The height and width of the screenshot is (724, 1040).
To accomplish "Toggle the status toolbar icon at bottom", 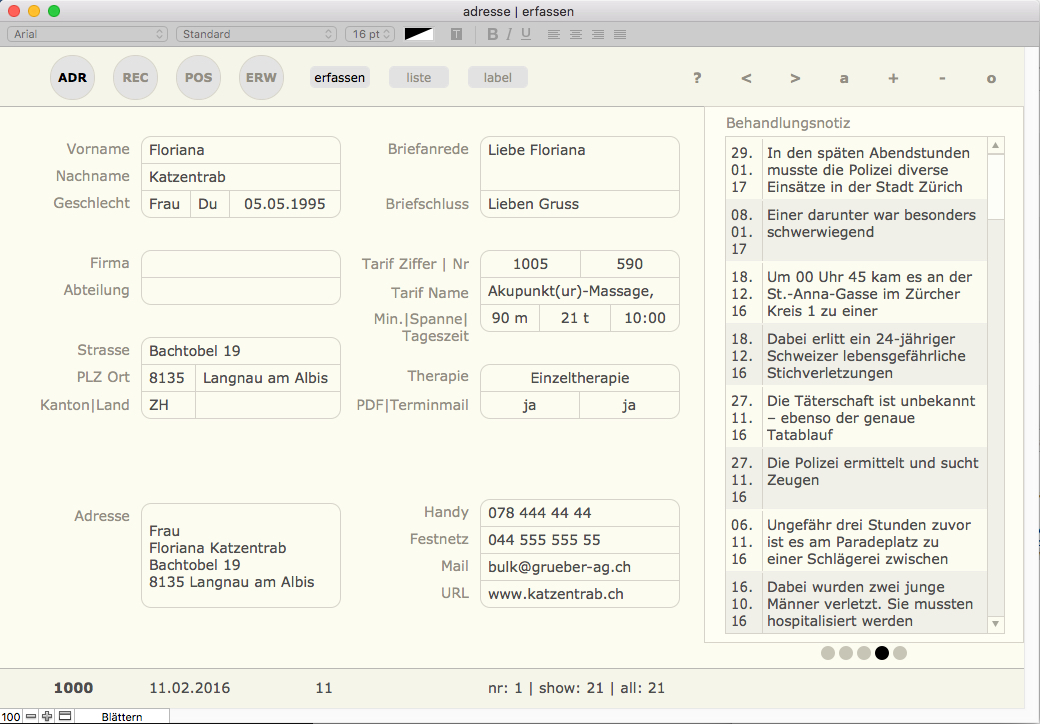I will pos(65,716).
